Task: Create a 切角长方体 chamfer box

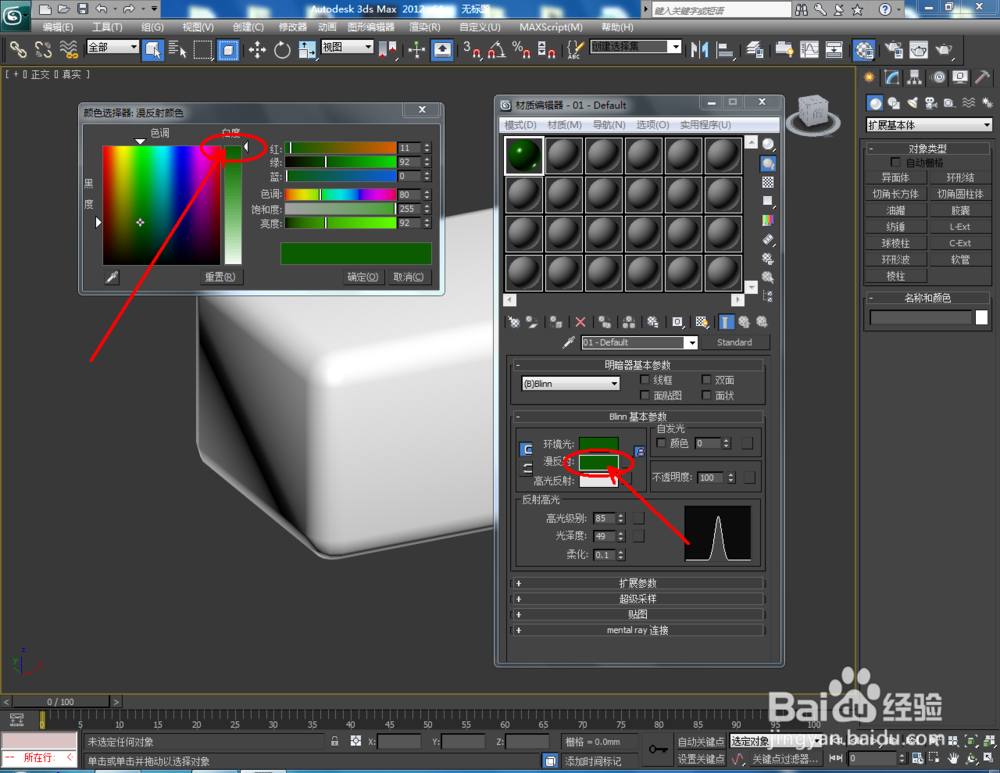Action: click(x=895, y=194)
